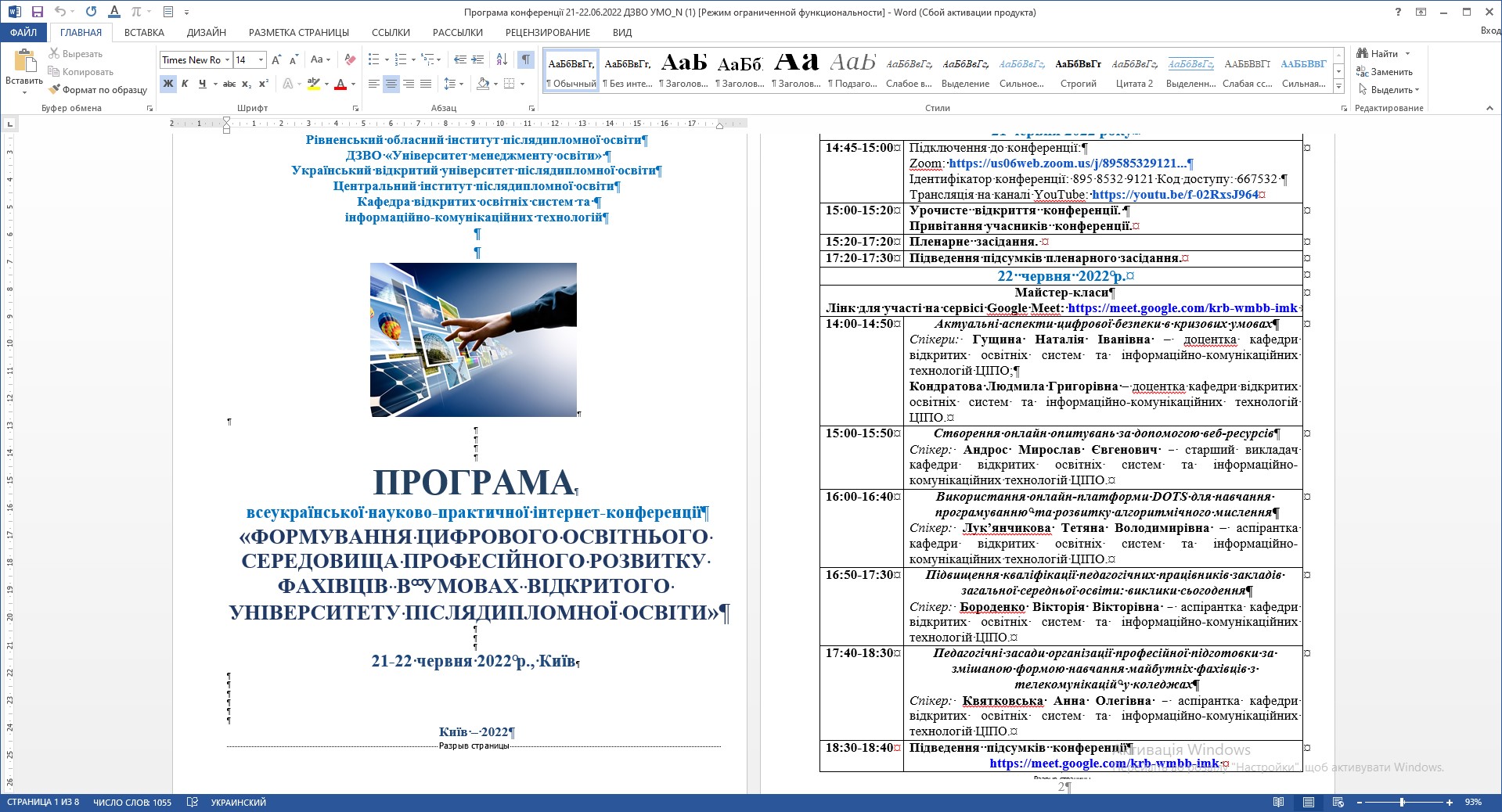Click the zoom slider in status bar
Viewport: 1502px width, 812px height.
(x=1403, y=803)
